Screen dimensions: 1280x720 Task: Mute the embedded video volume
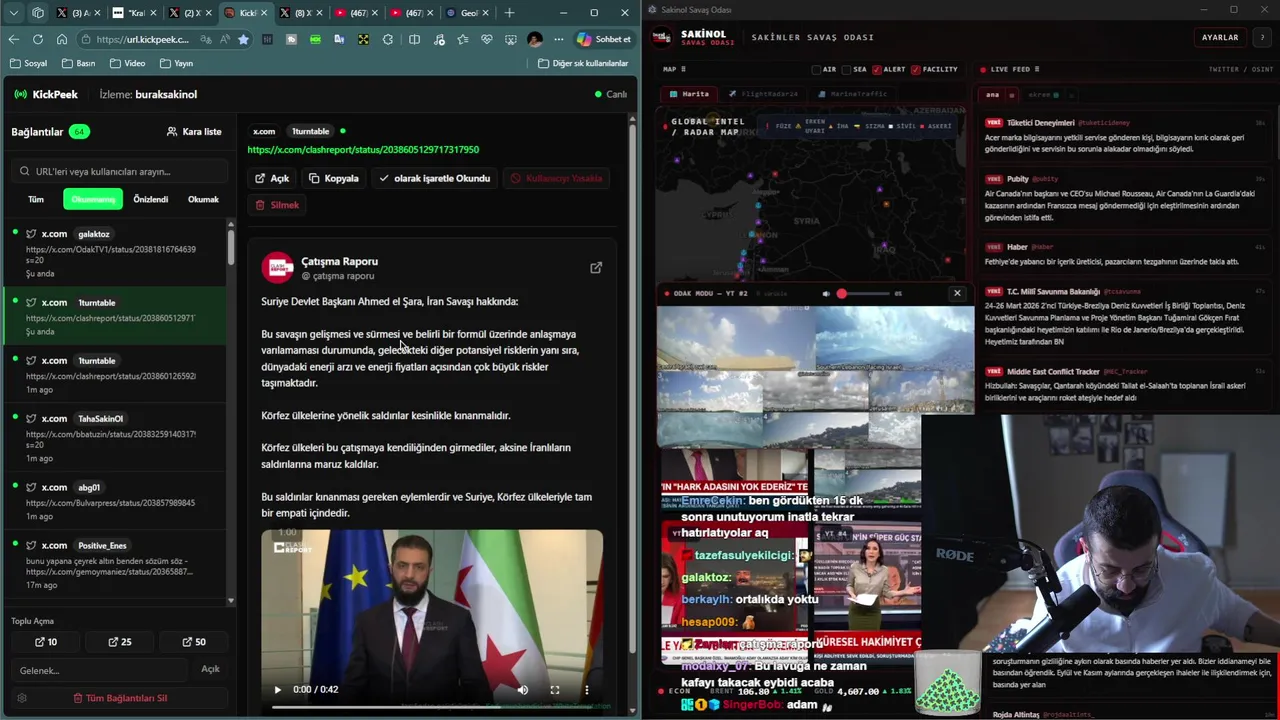click(x=523, y=689)
